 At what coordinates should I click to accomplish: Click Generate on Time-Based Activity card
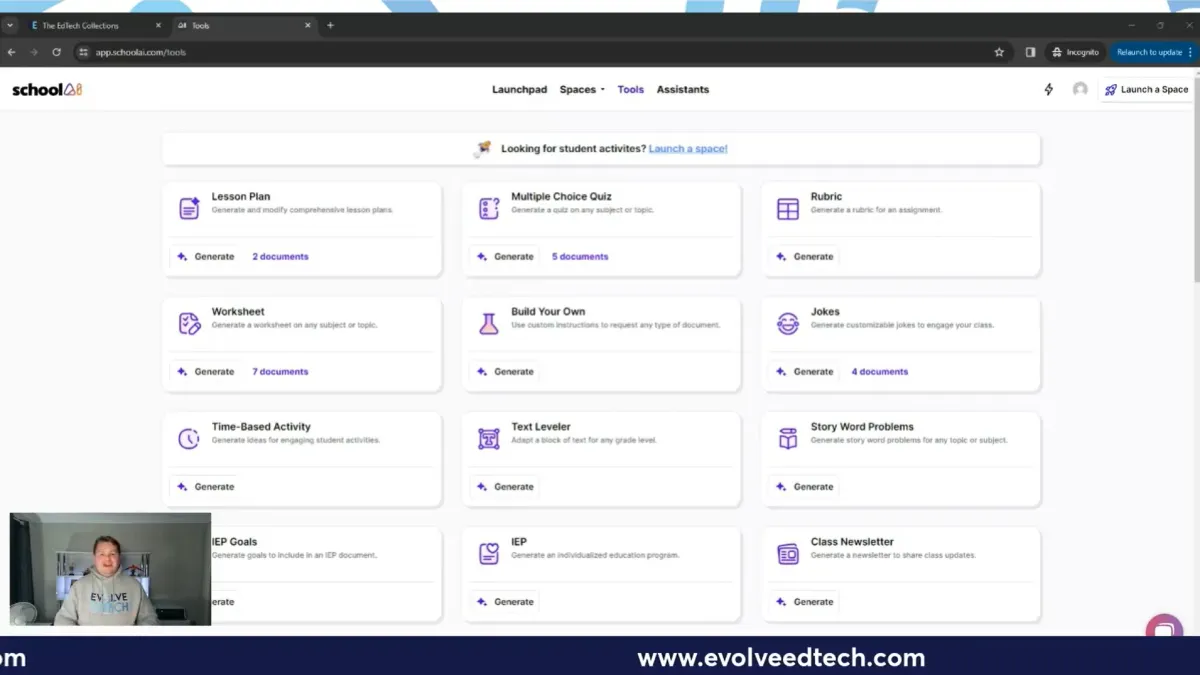coord(205,486)
